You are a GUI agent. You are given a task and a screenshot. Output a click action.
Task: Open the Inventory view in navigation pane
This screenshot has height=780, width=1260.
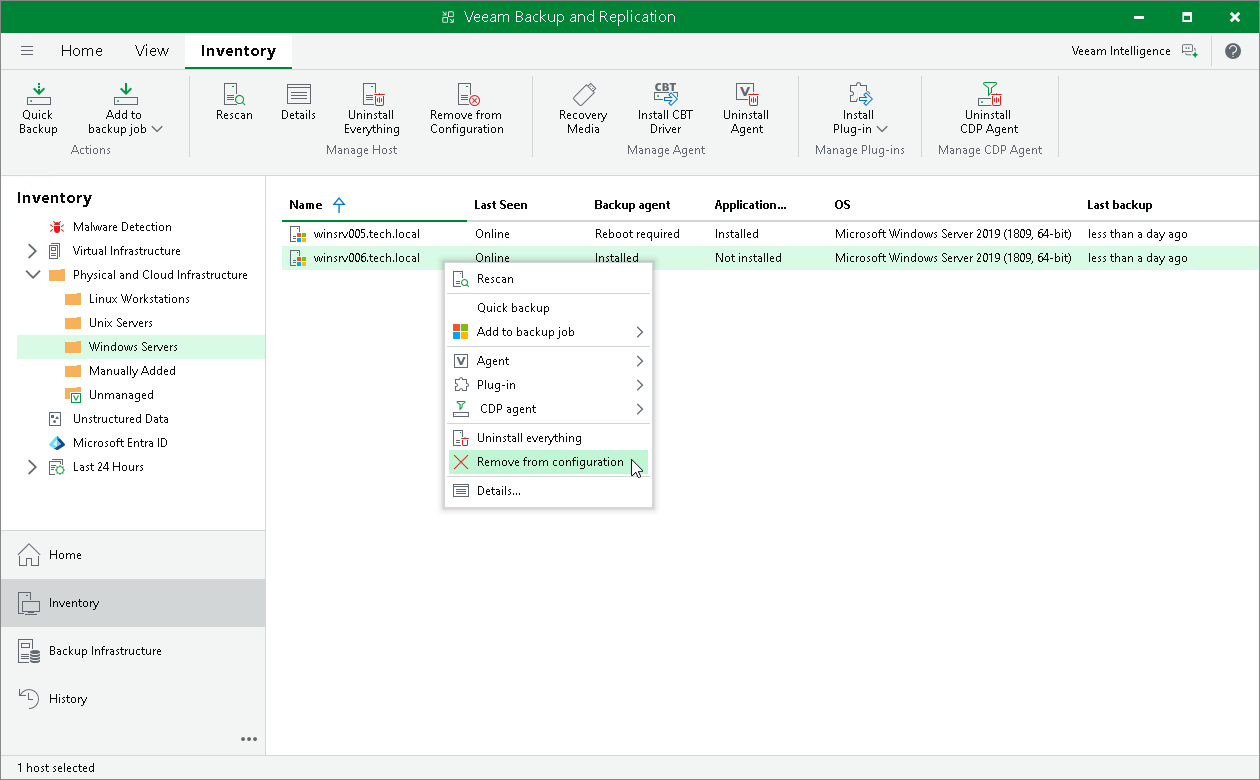coord(133,603)
